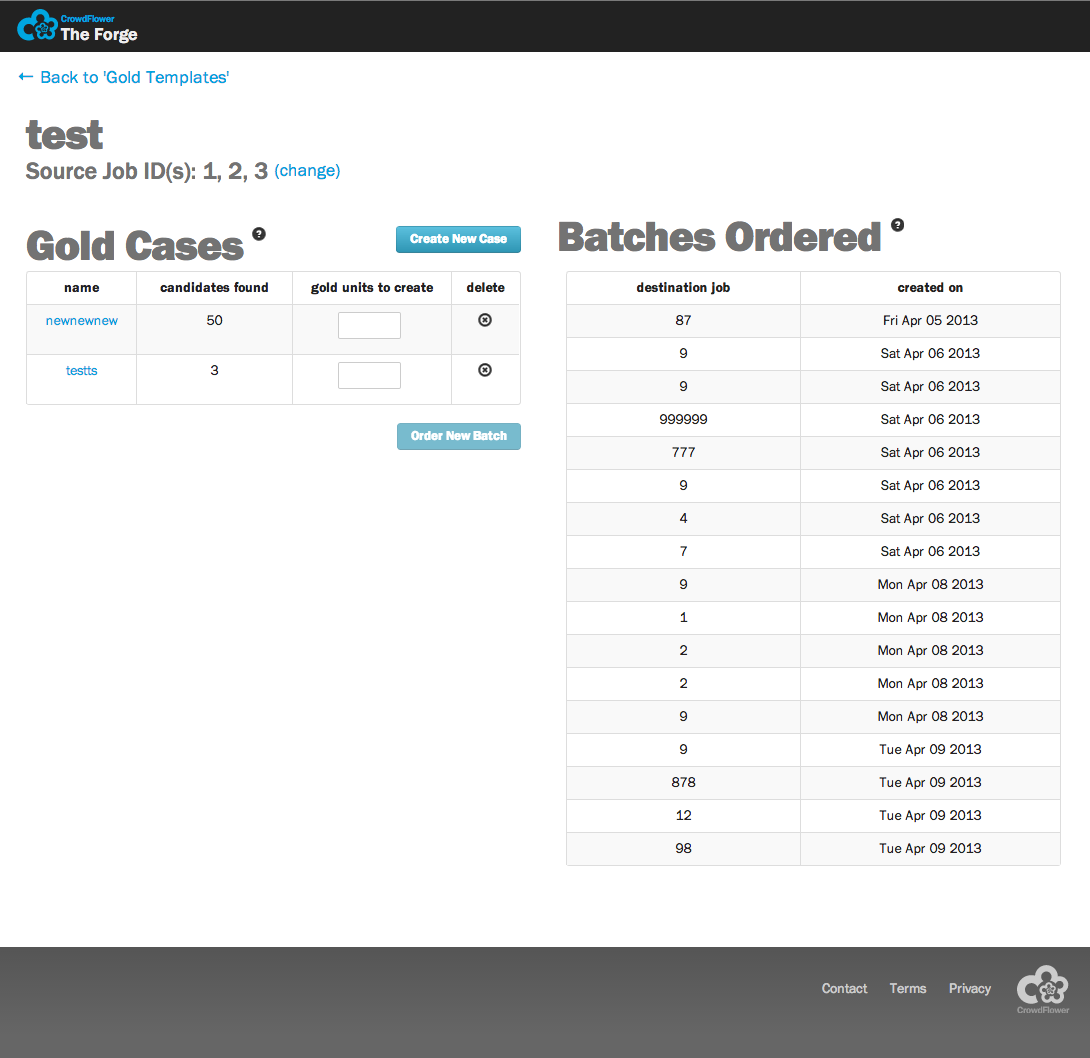
Task: Click the back arrow beside Gold Templates
Action: [x=26, y=76]
